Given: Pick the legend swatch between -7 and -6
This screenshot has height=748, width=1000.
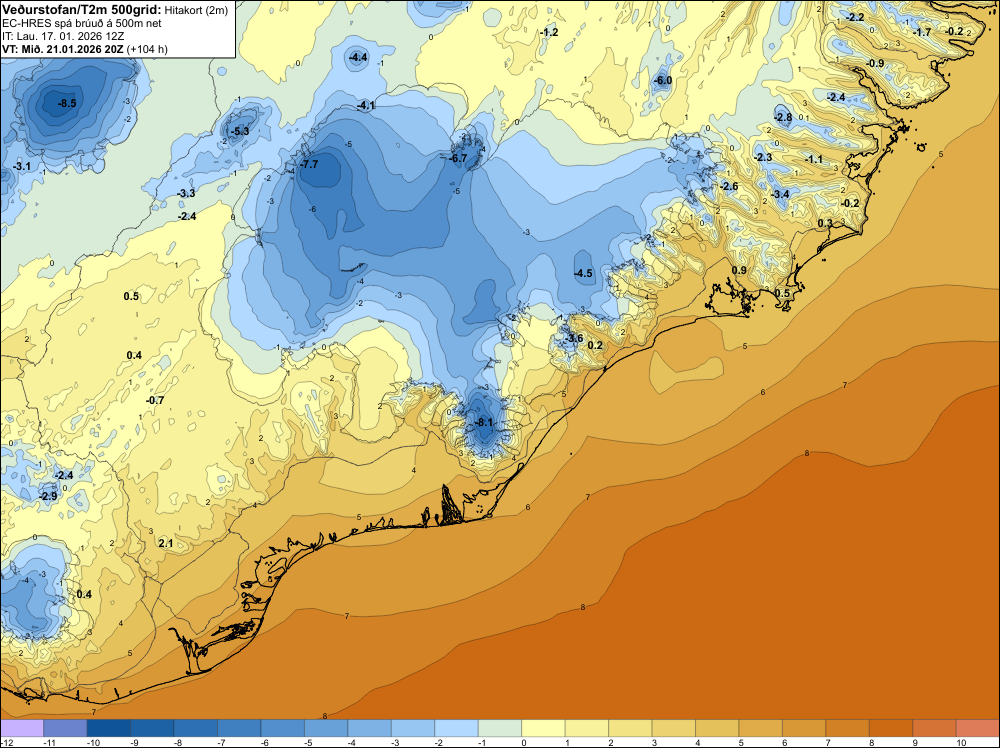Looking at the screenshot, I should [239, 728].
